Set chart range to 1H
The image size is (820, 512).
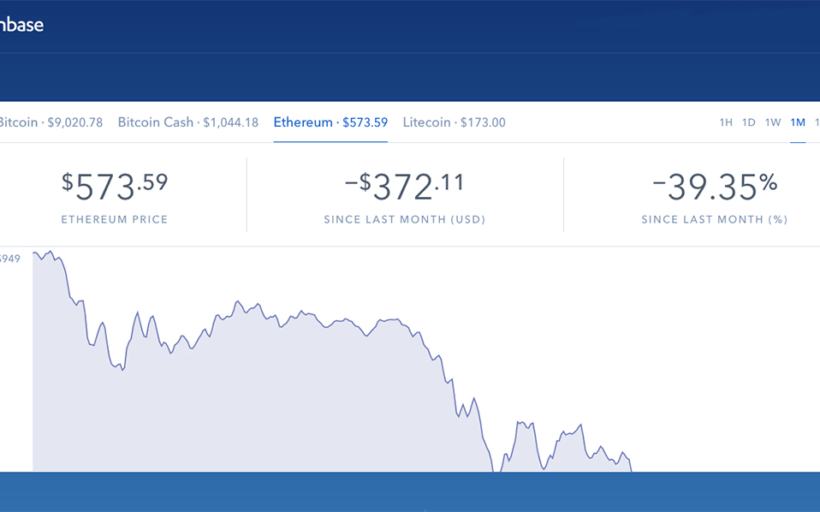click(726, 123)
